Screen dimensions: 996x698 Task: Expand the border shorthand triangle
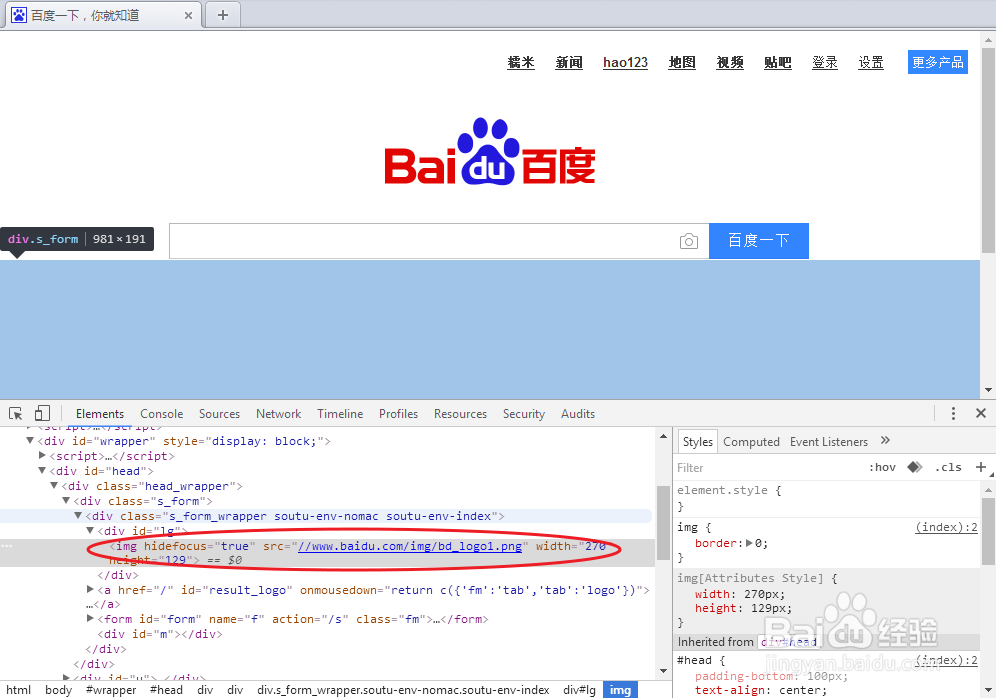click(750, 543)
